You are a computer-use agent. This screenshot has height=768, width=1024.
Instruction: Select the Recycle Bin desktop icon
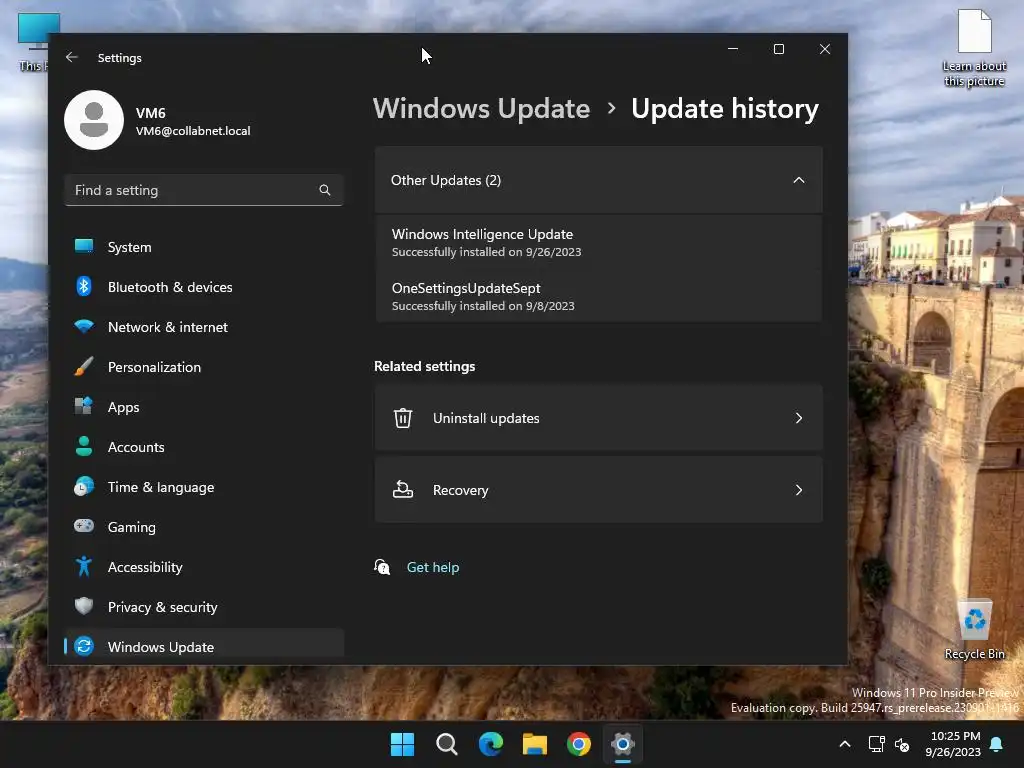974,630
